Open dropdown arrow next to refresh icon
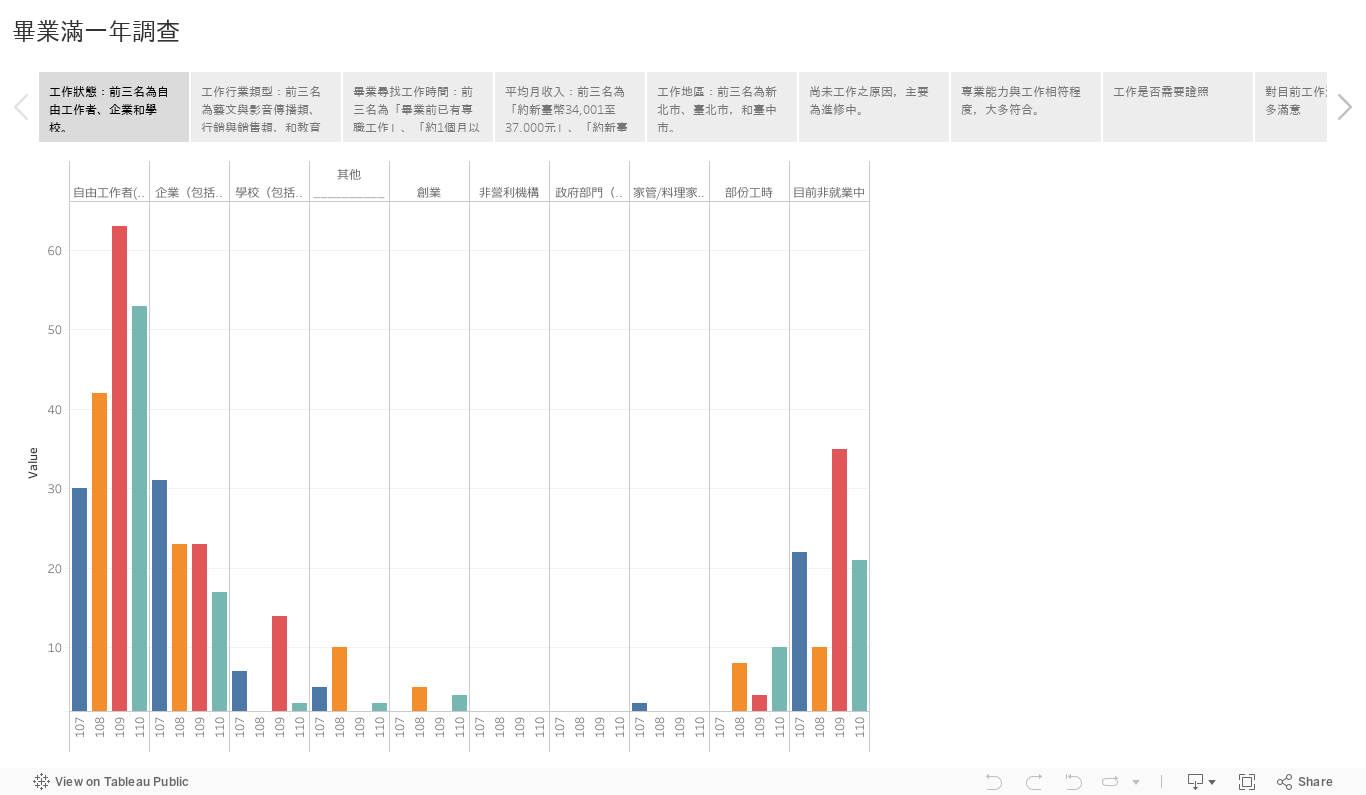 click(1136, 782)
